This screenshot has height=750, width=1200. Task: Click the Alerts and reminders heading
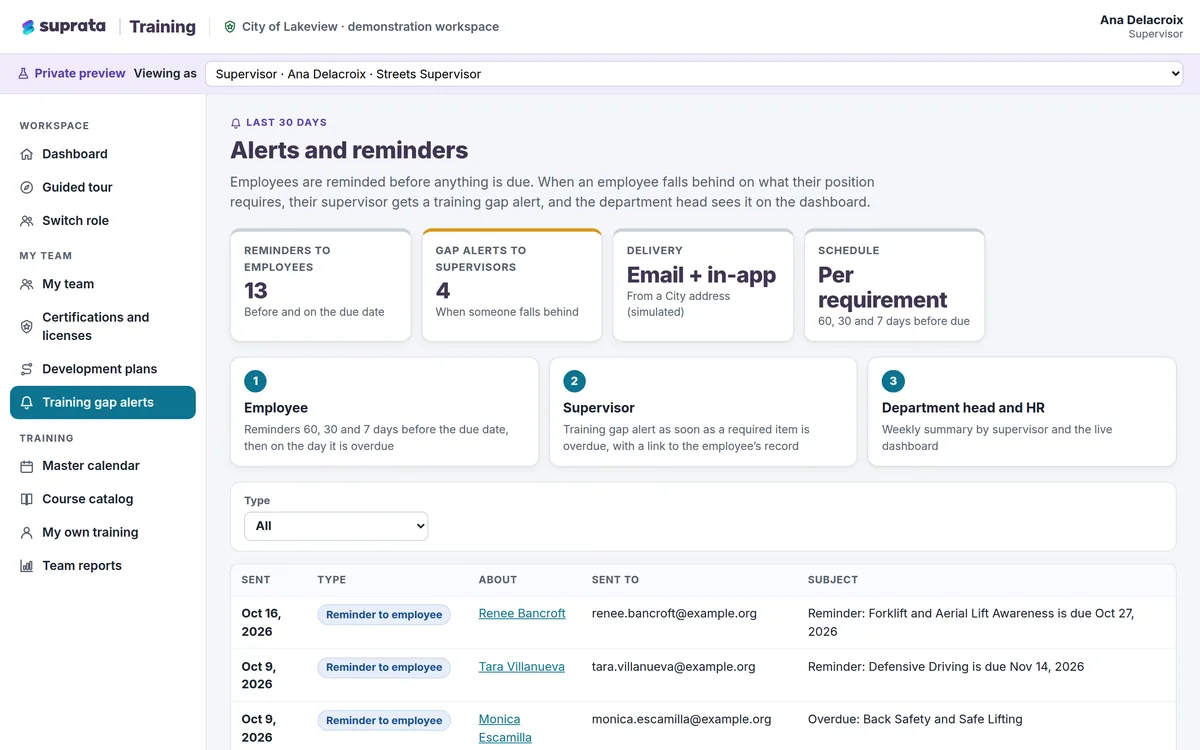point(349,151)
